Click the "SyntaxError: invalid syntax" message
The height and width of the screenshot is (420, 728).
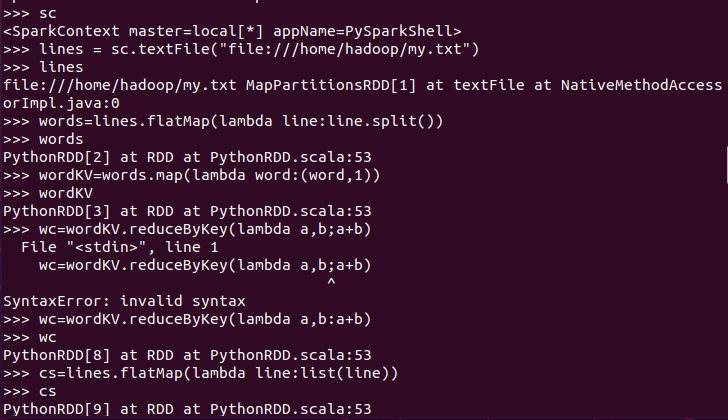pos(124,301)
